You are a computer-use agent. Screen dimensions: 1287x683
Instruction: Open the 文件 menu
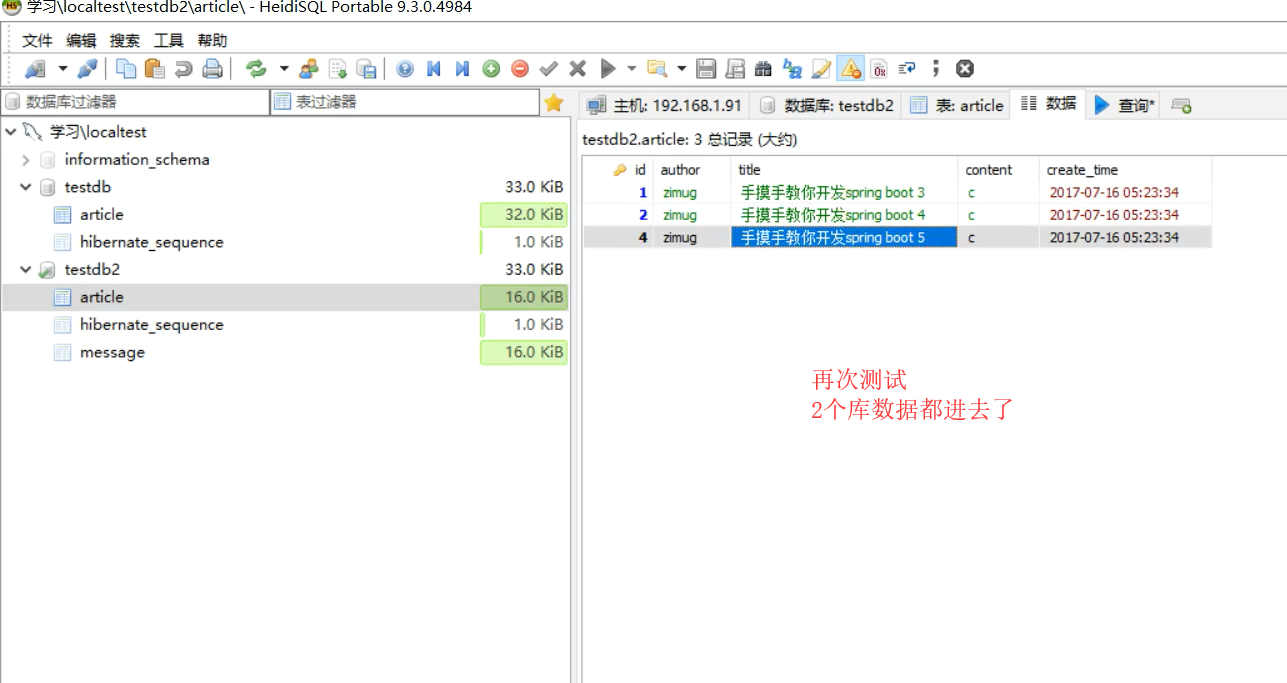(x=37, y=41)
